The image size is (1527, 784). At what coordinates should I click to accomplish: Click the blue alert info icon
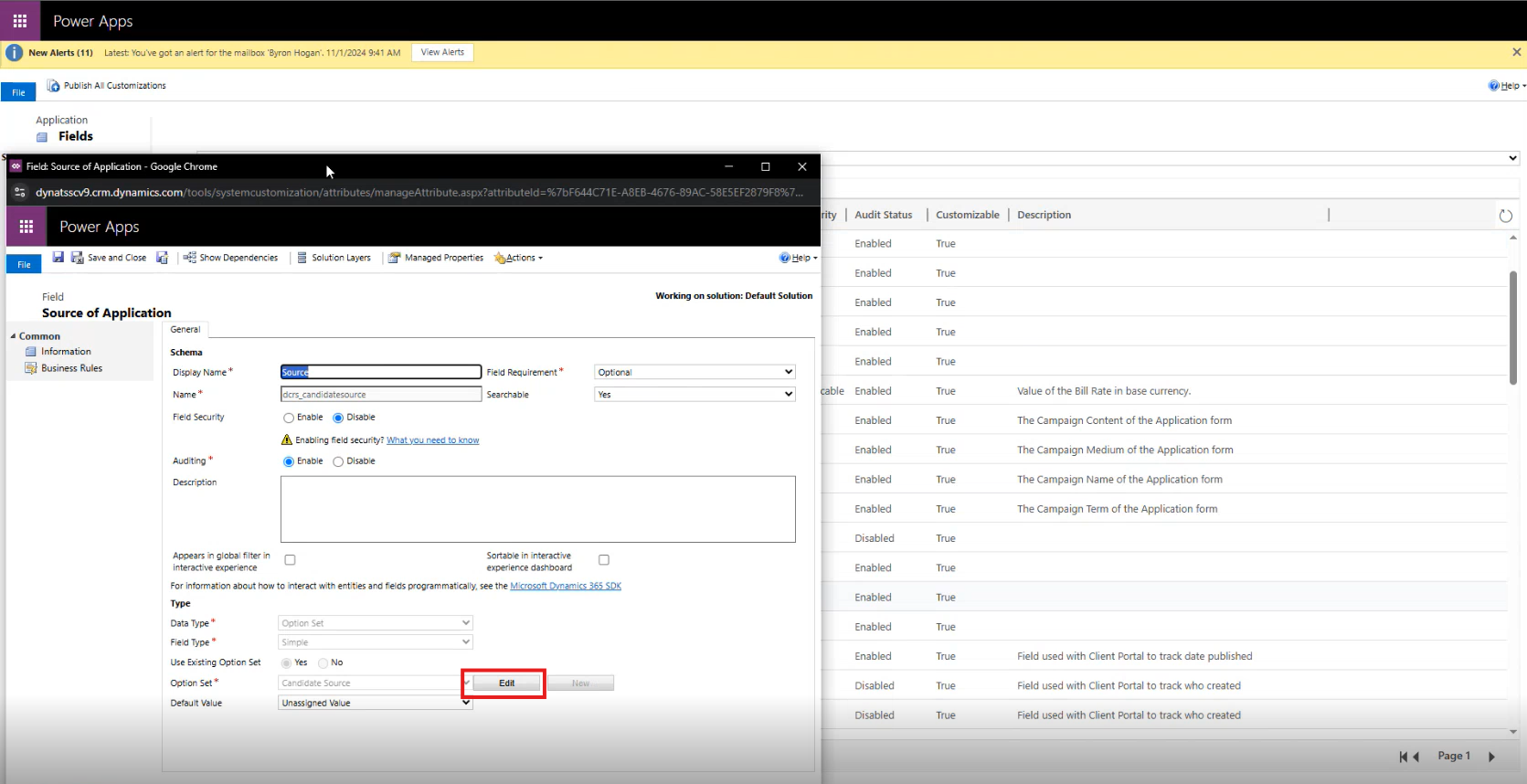pyautogui.click(x=15, y=53)
